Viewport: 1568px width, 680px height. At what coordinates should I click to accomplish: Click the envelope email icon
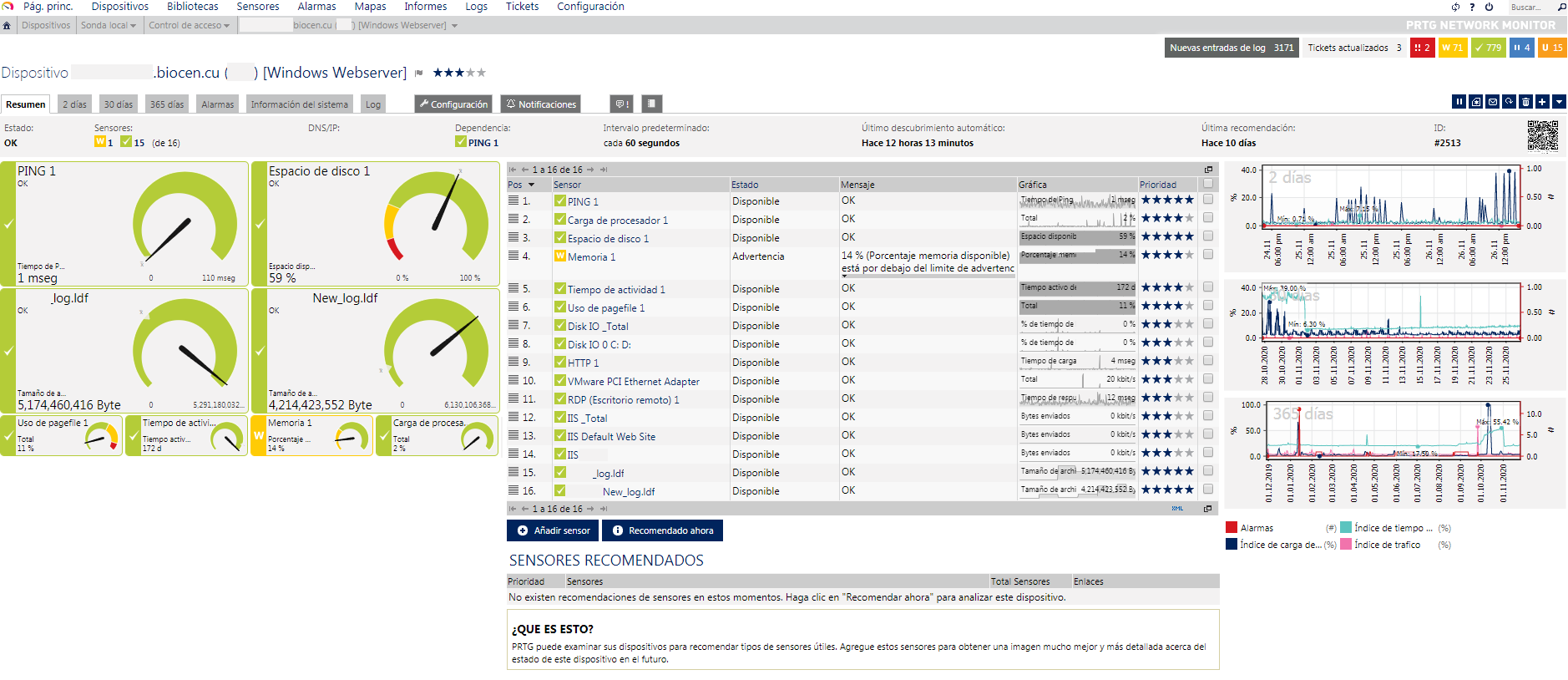point(1493,102)
